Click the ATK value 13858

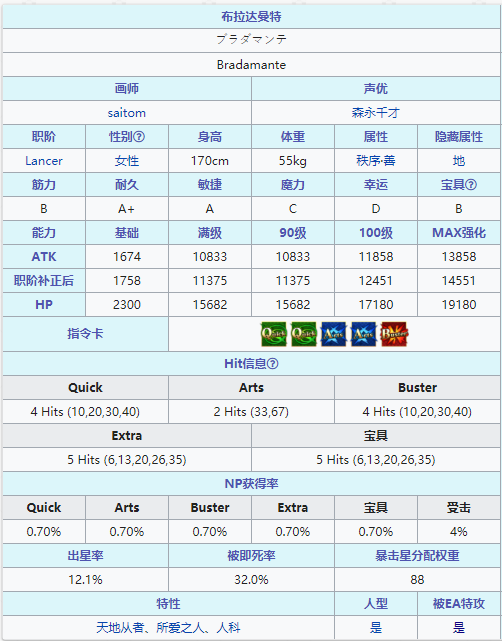(459, 257)
